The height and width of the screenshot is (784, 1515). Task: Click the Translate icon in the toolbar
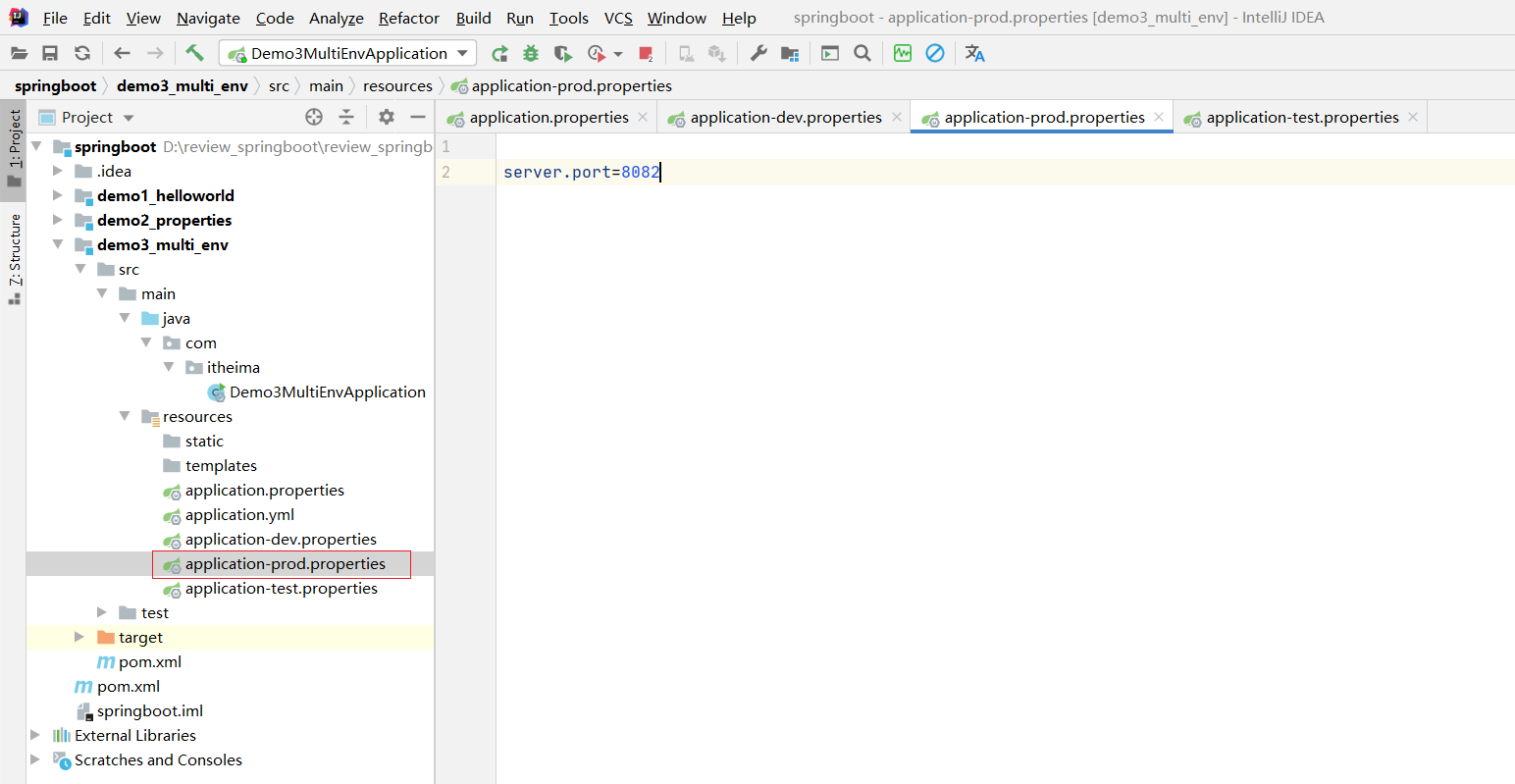coord(974,53)
